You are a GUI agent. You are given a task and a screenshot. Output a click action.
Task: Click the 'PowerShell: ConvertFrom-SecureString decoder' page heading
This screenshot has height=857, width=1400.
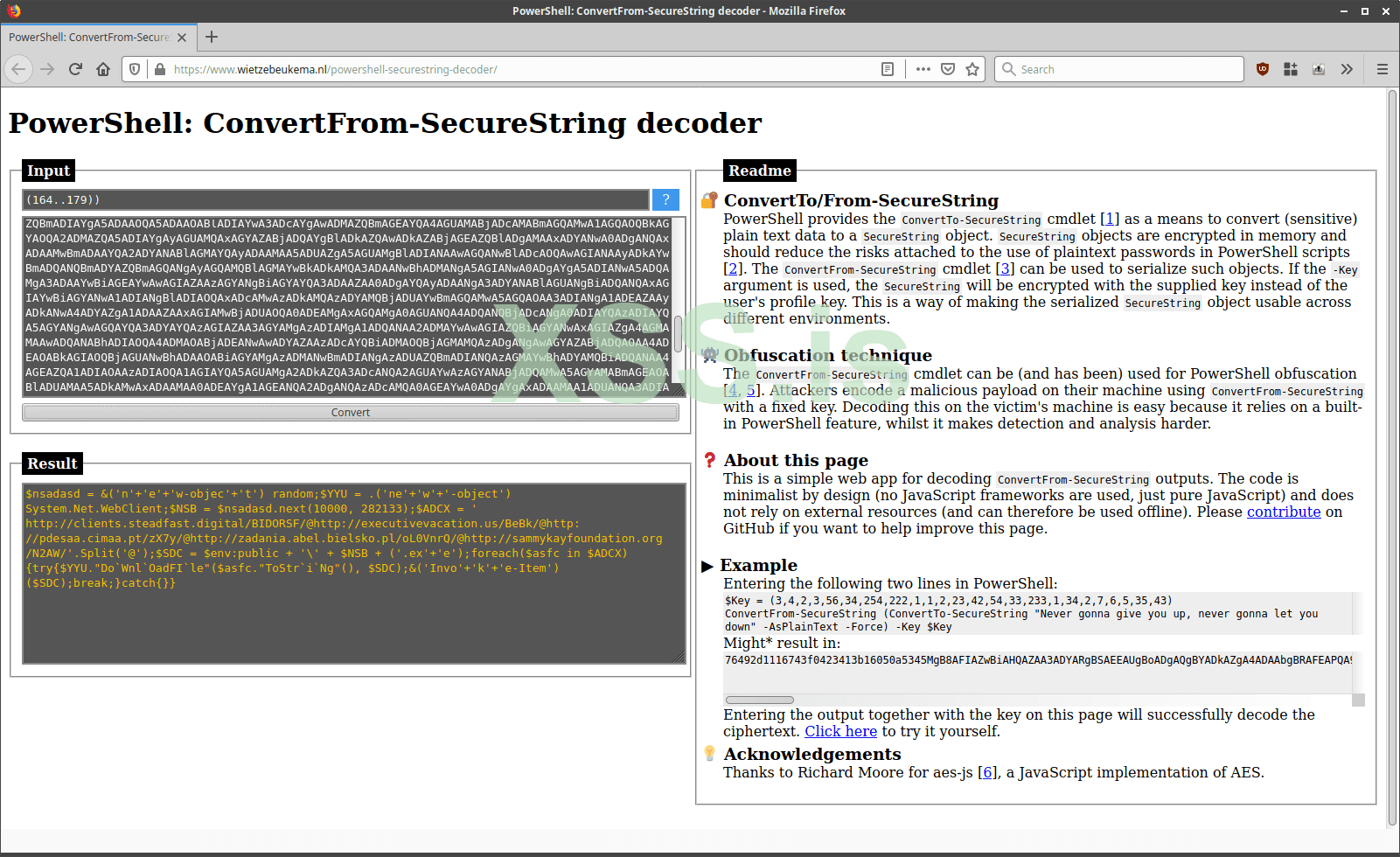[385, 123]
